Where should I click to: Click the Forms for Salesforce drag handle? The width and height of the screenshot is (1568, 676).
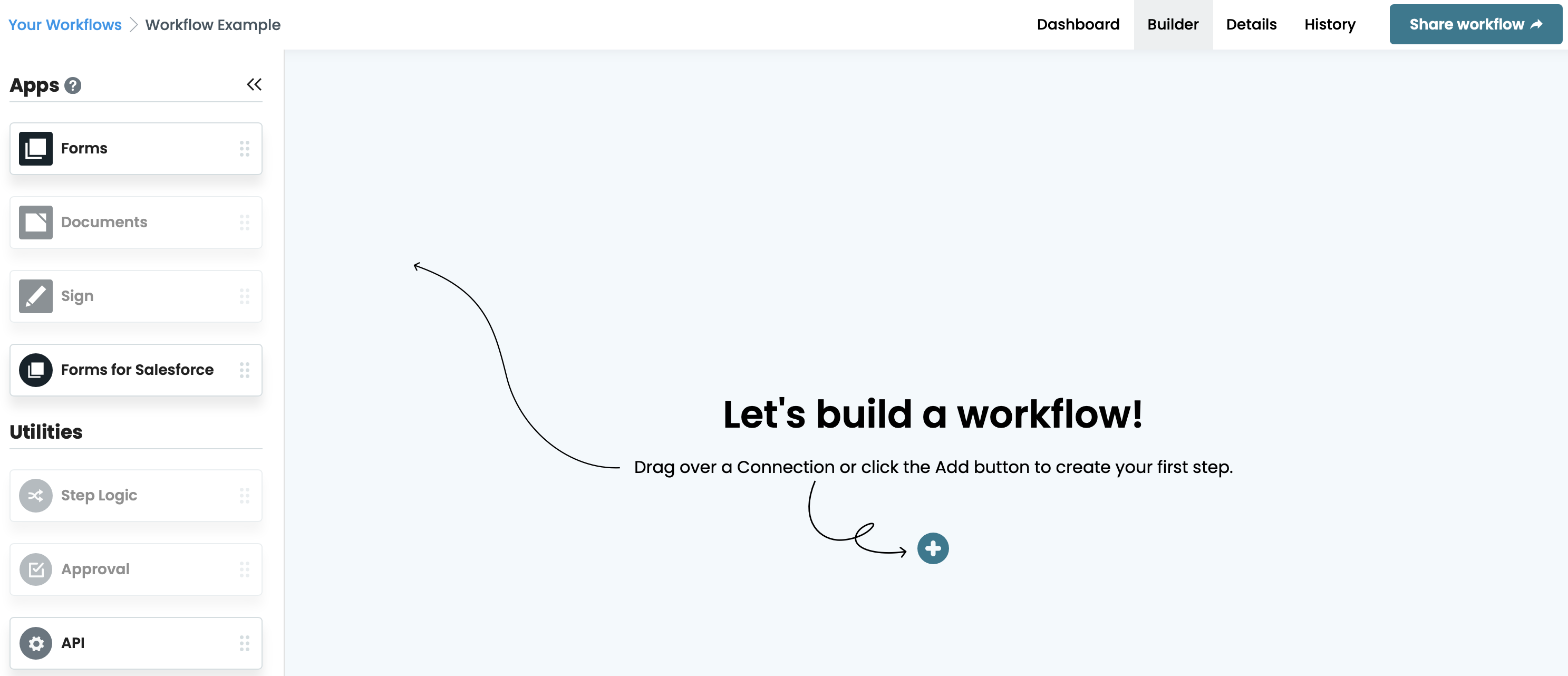(244, 370)
